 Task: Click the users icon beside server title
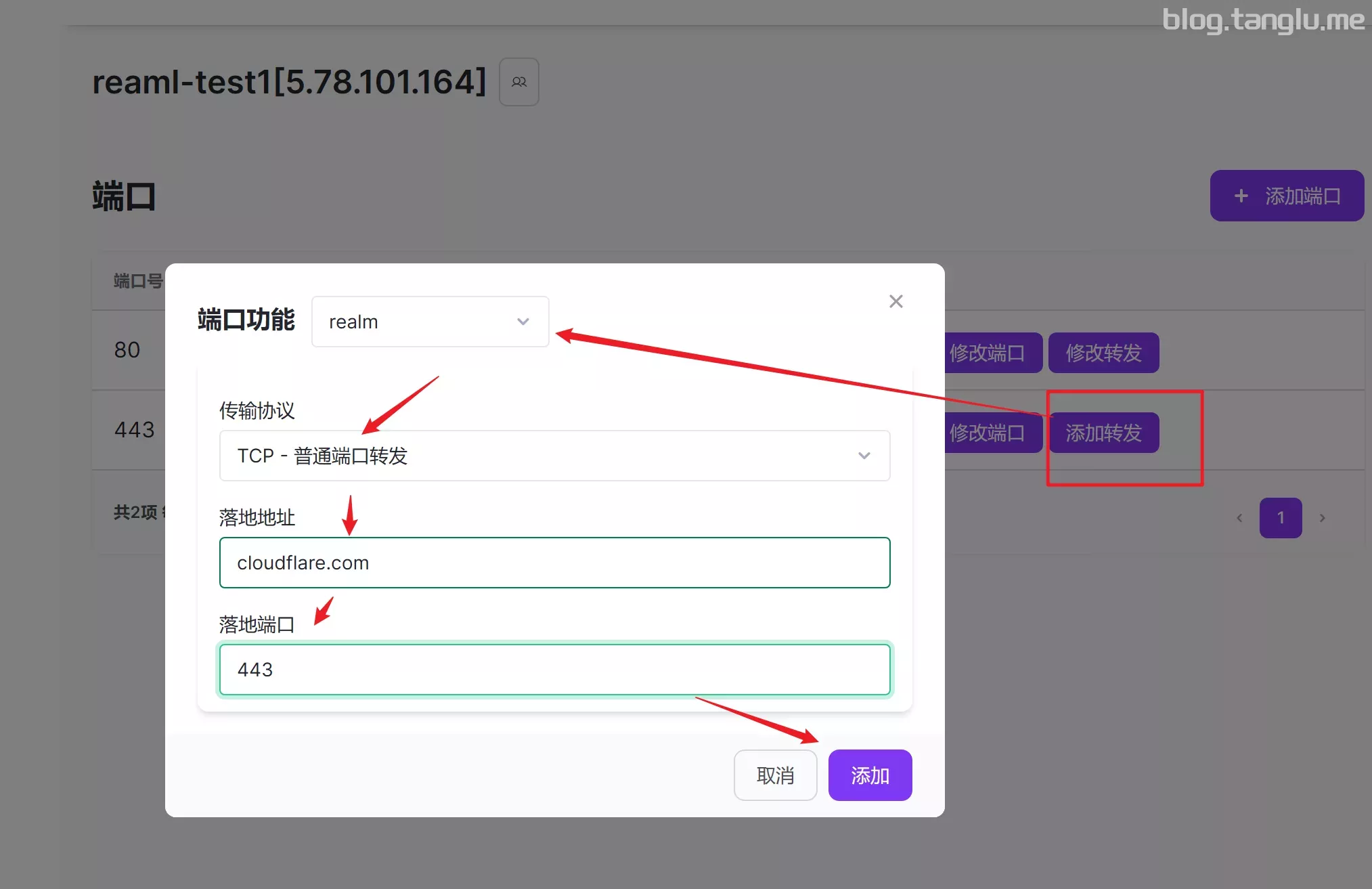point(518,82)
